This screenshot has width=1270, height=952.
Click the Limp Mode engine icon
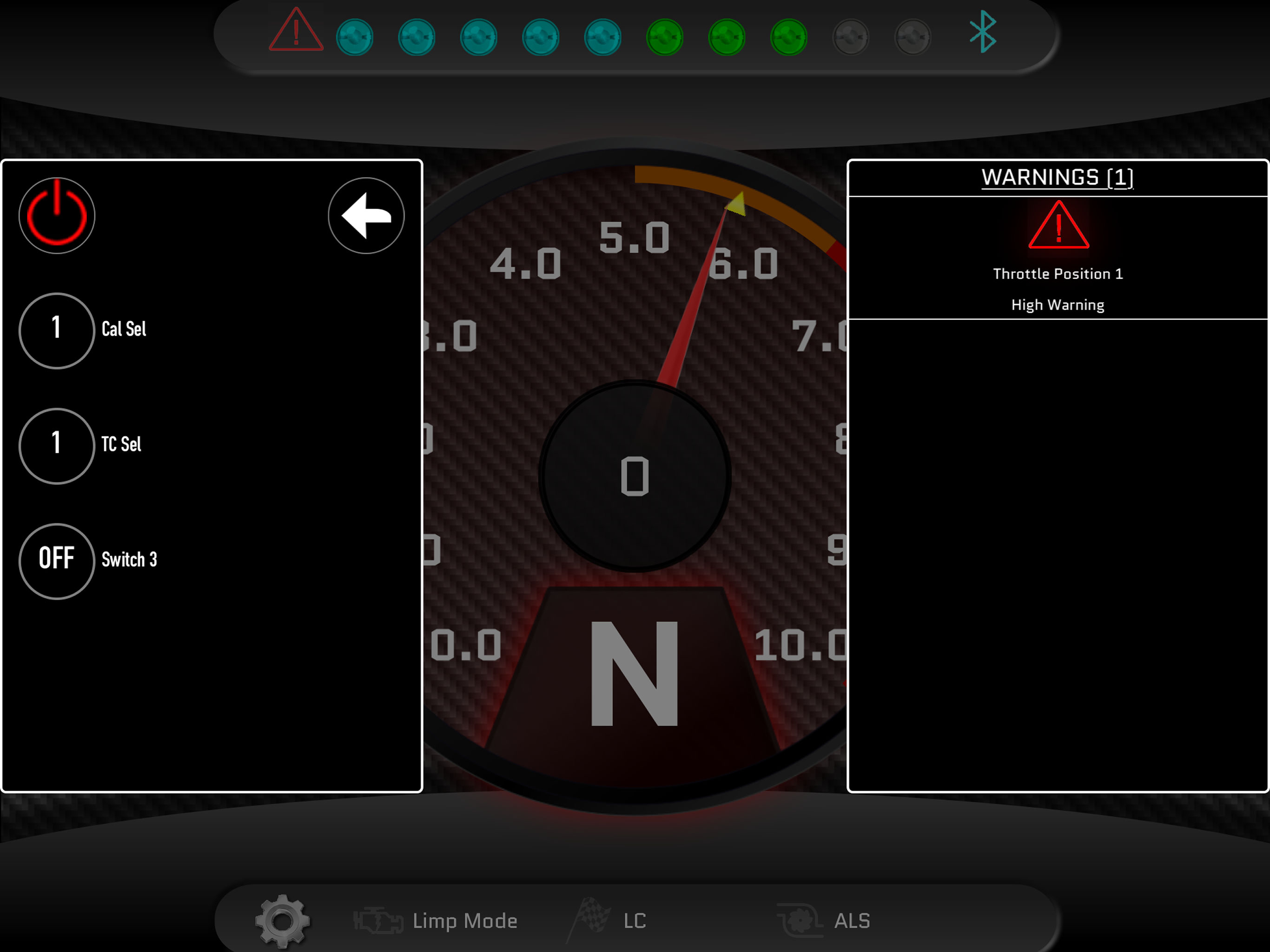(x=378, y=921)
